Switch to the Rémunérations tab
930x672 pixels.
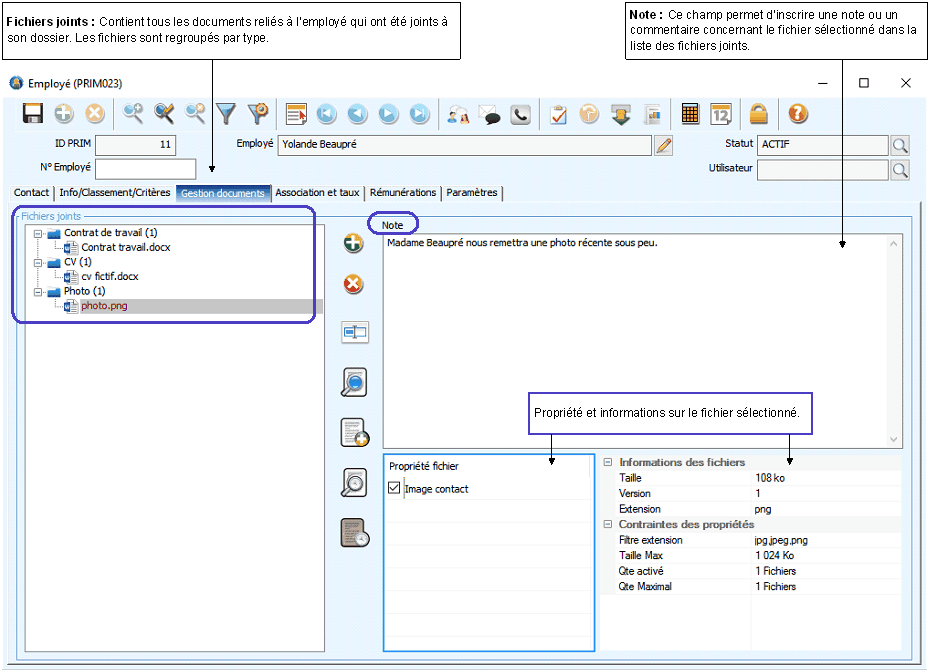pyautogui.click(x=403, y=193)
